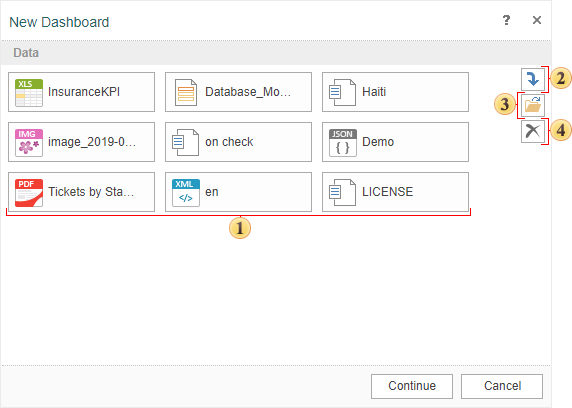The height and width of the screenshot is (408, 572).
Task: Close the New Dashboard dialog
Action: coord(537,20)
